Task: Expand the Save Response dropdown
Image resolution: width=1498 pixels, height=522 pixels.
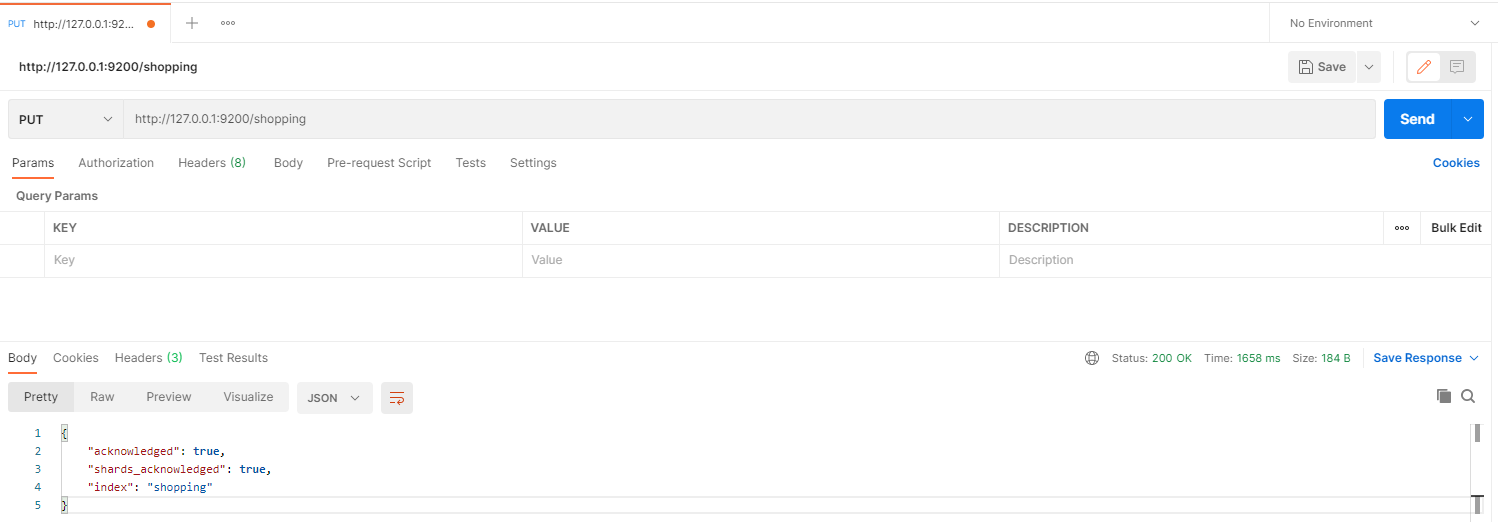Action: [1427, 358]
